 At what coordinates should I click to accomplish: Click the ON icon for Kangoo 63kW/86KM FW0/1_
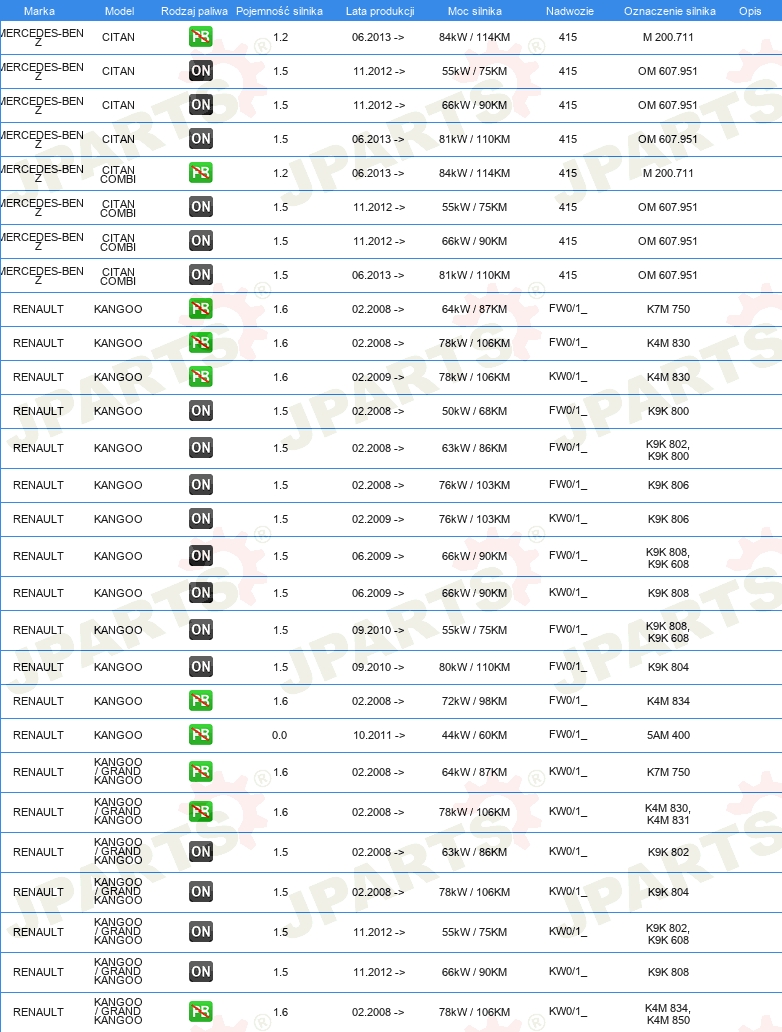point(201,448)
